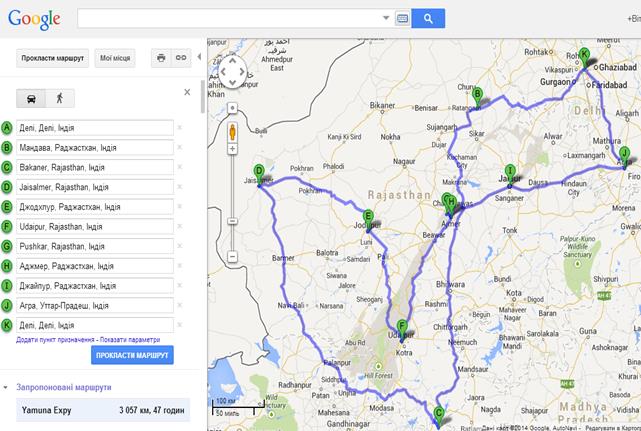This screenshot has width=641, height=431.
Task: Click destination K field Делі
Action: pos(95,325)
